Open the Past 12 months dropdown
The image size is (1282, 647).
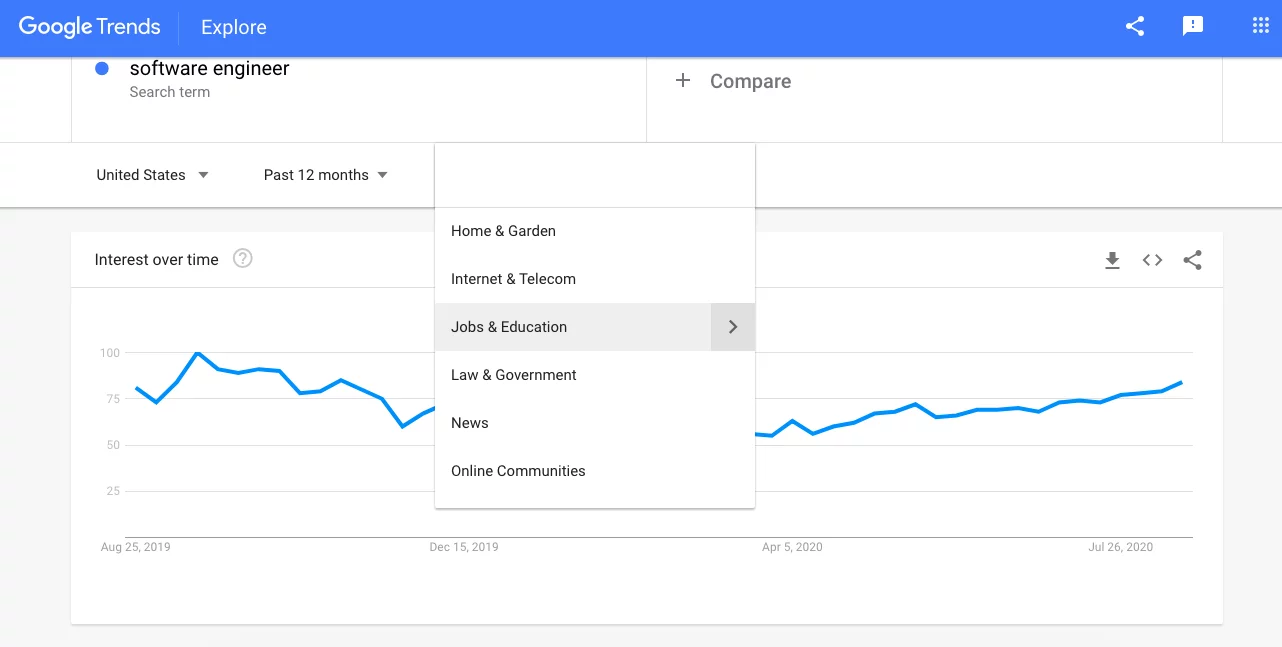point(326,175)
